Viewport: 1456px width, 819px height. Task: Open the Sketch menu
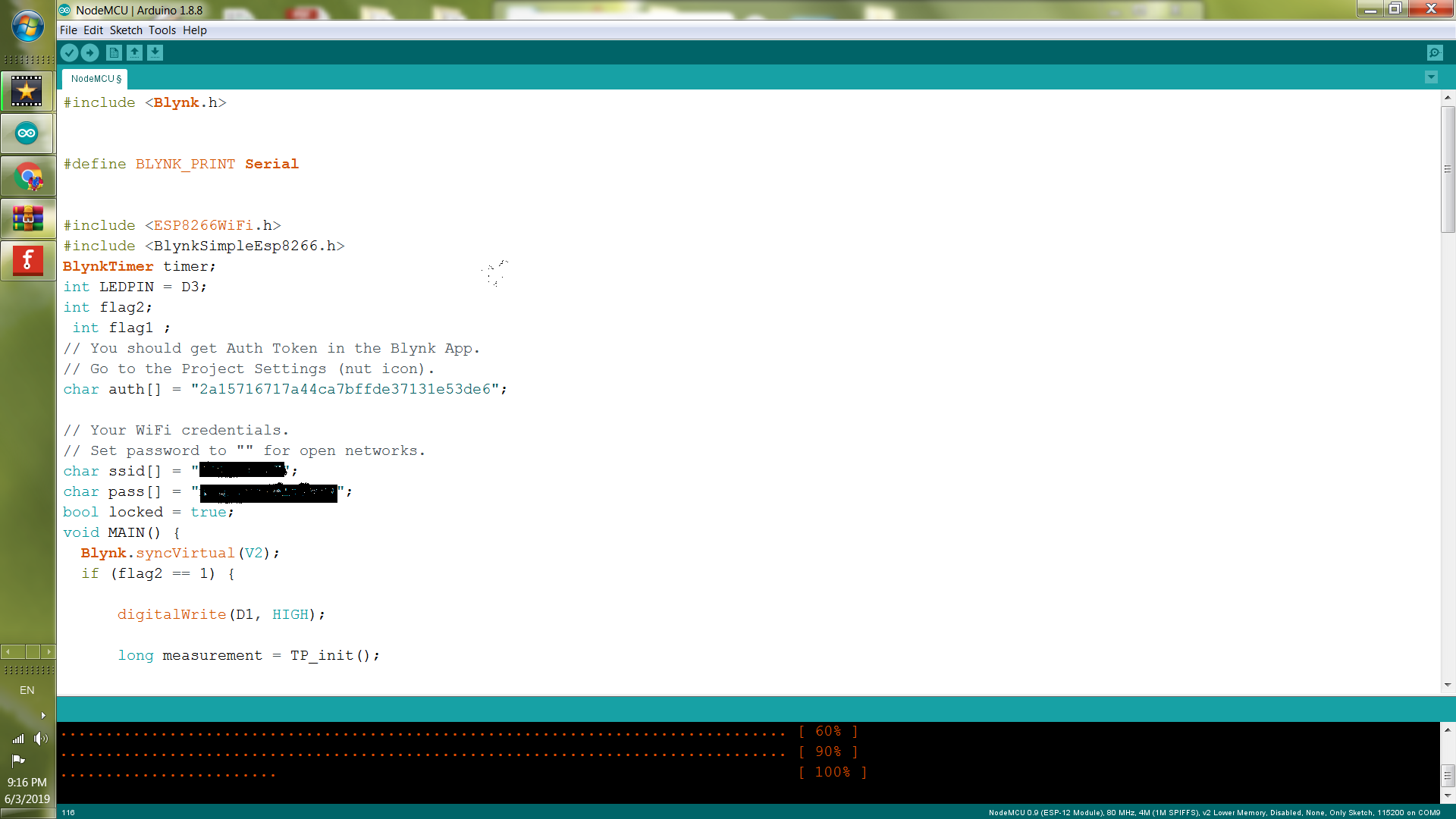point(126,30)
